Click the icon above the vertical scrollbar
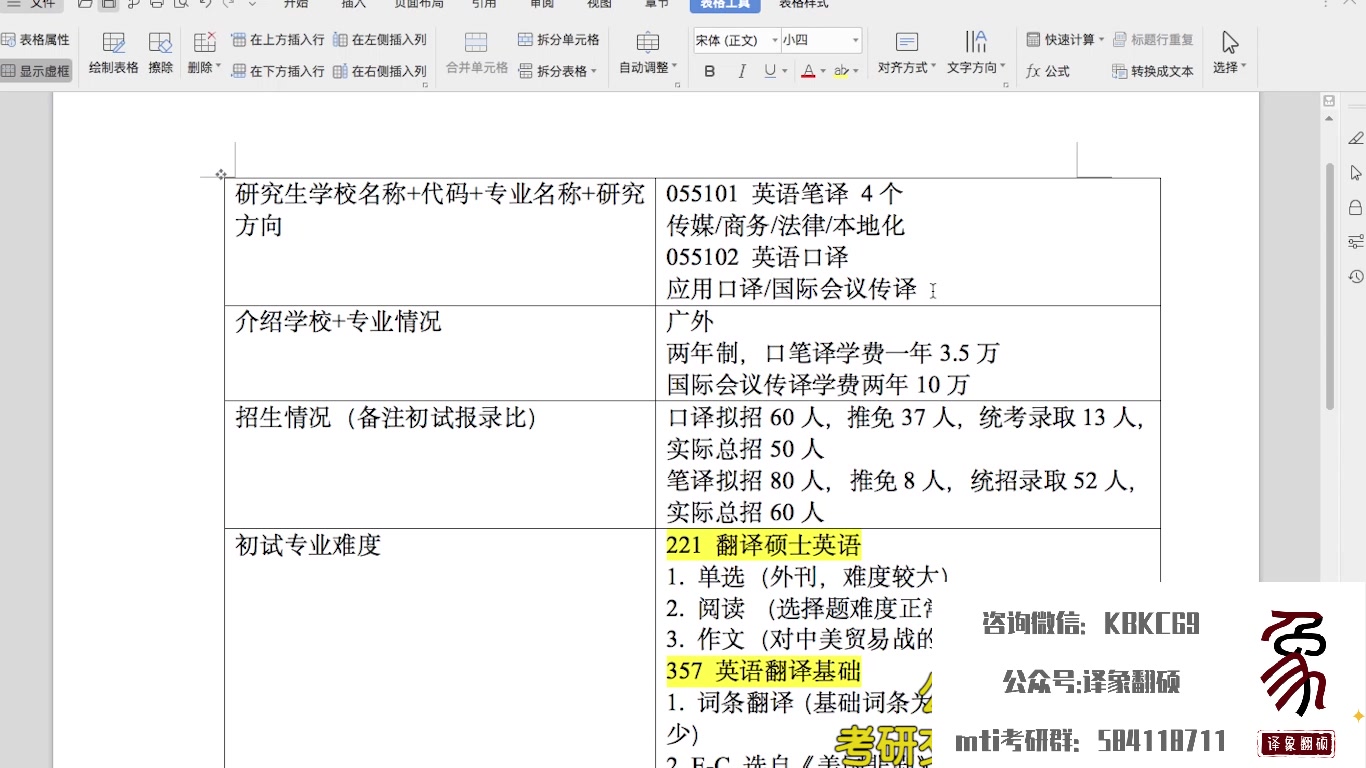This screenshot has width=1366, height=768. pyautogui.click(x=1329, y=101)
